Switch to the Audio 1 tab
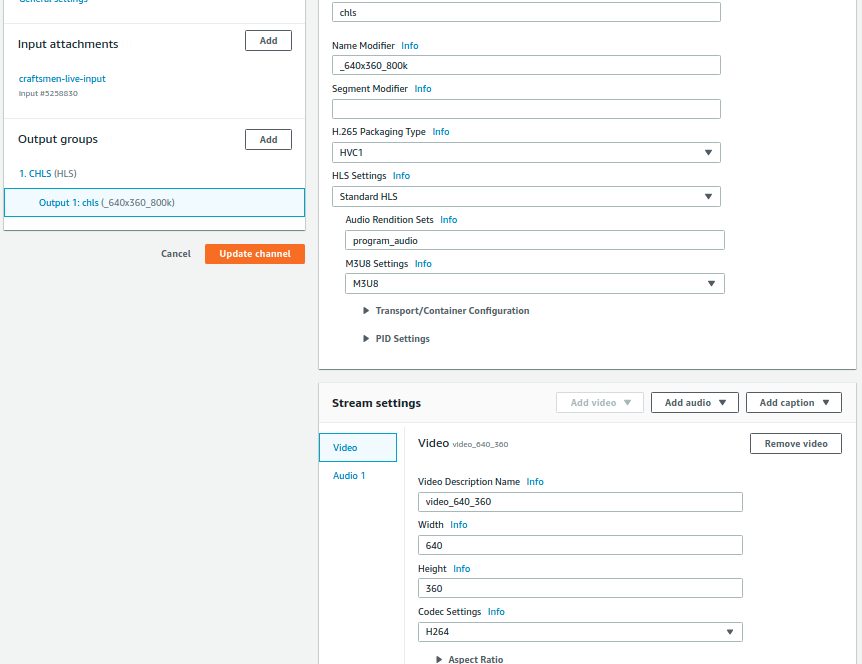 349,476
